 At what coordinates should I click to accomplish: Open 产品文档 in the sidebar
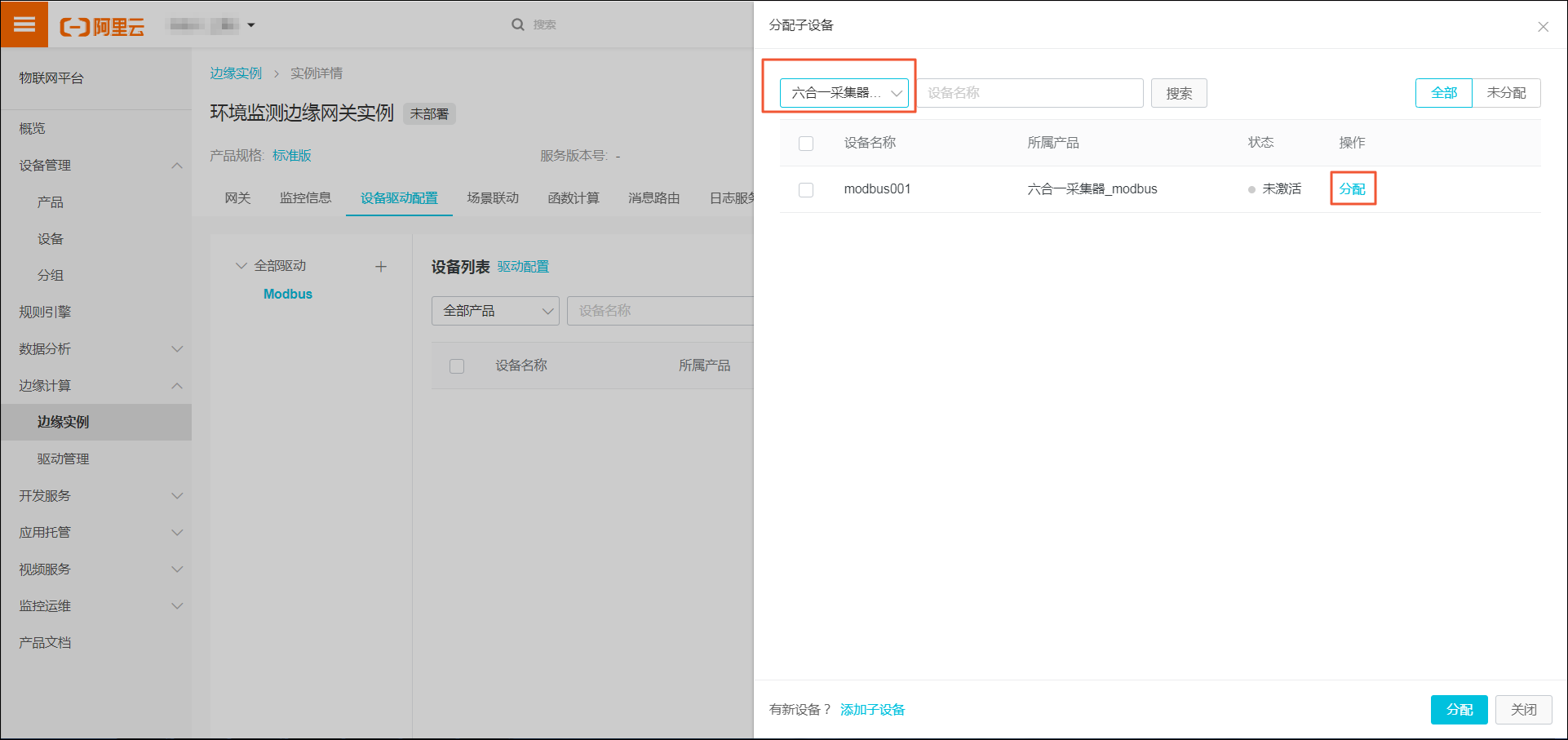point(45,643)
